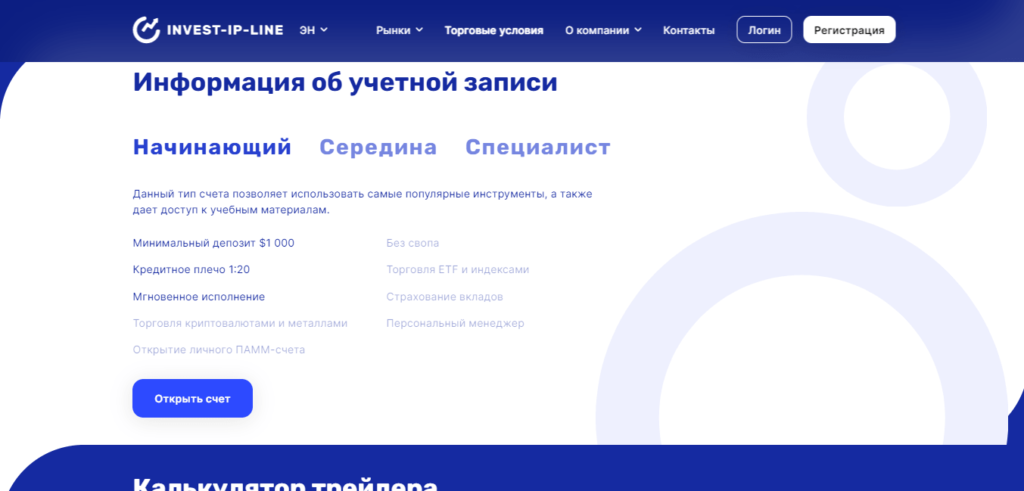Click Мгновенное исполнение text
The width and height of the screenshot is (1024, 491).
(199, 296)
